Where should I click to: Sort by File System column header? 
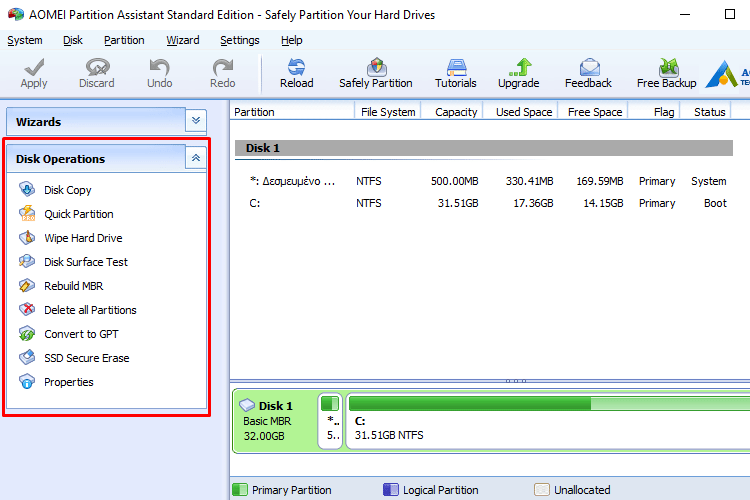tap(388, 111)
